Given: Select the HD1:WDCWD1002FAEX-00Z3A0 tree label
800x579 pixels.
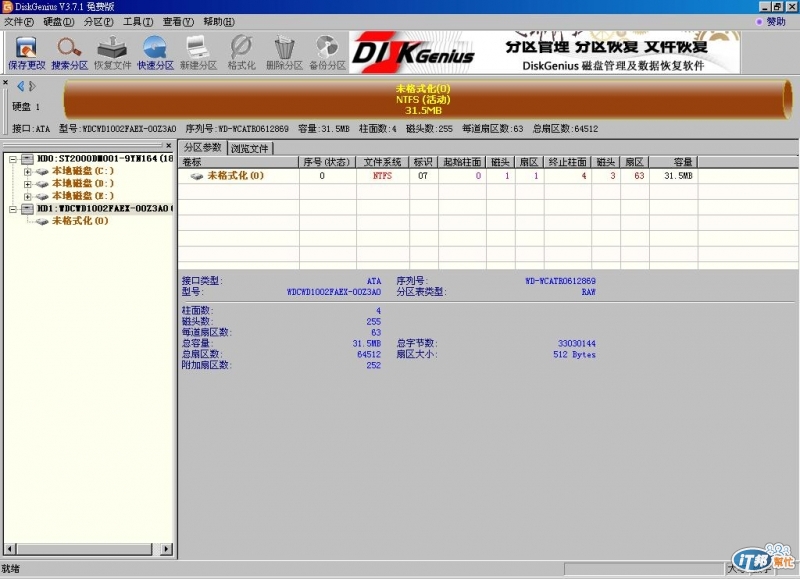Looking at the screenshot, I should [105, 209].
